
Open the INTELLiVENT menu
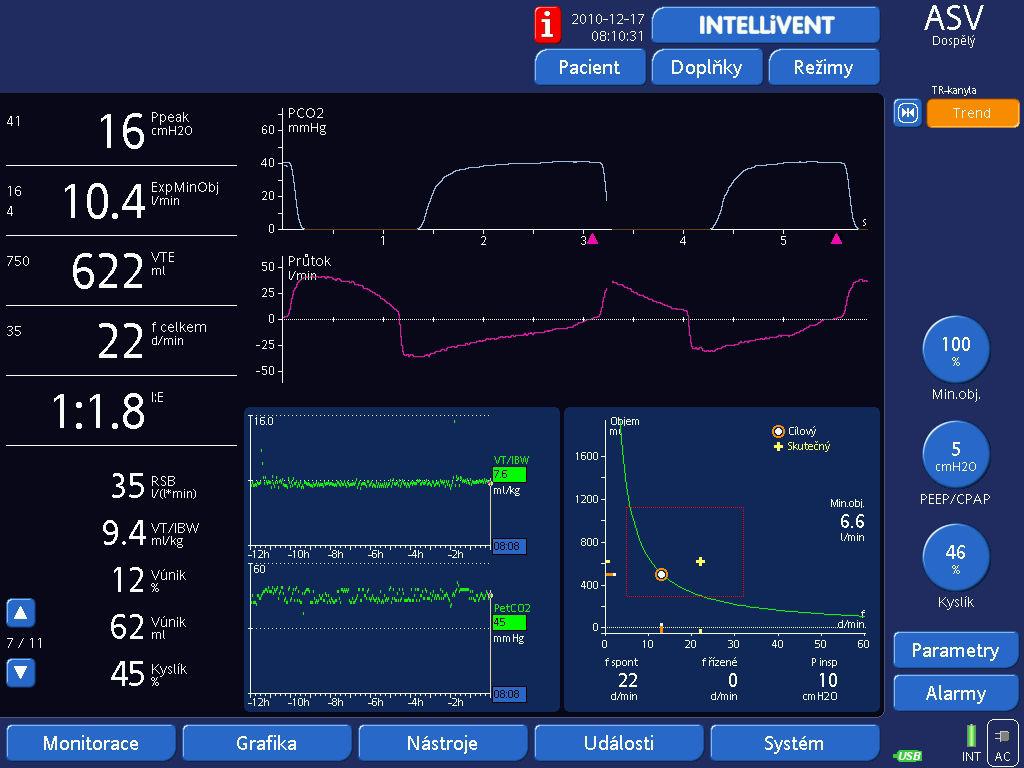(766, 25)
